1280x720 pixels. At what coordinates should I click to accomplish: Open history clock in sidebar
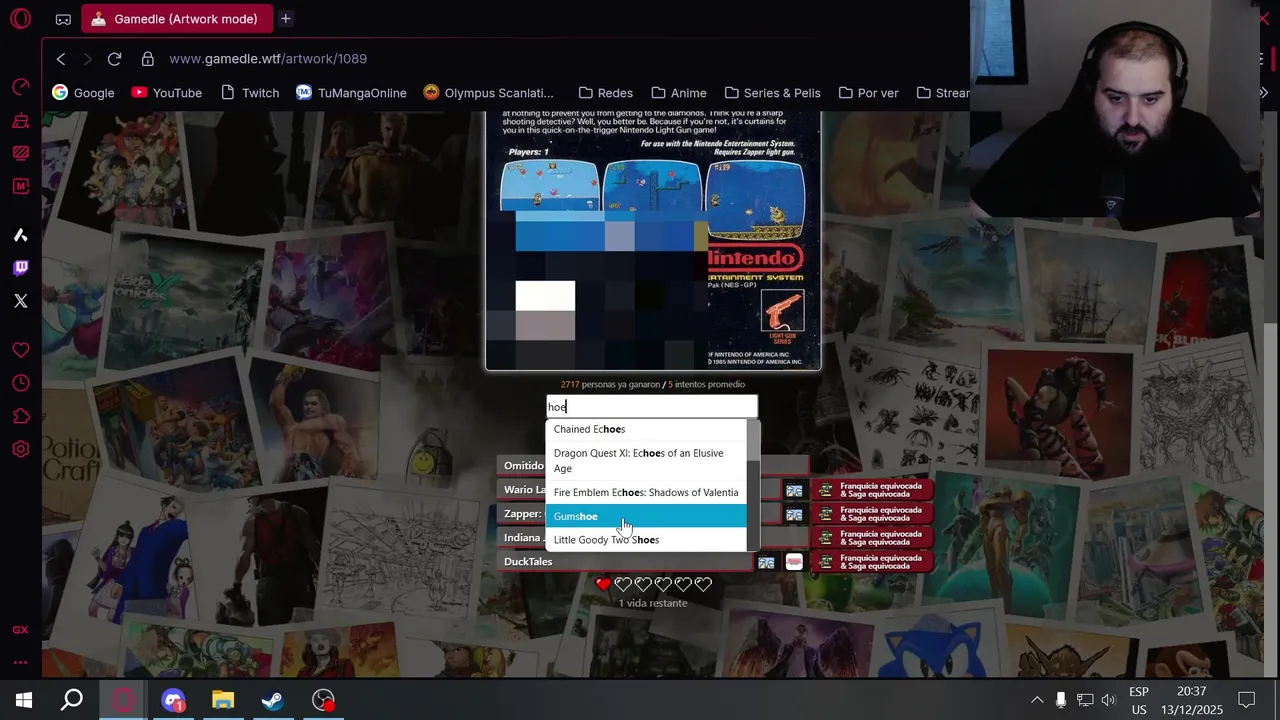pyautogui.click(x=20, y=383)
